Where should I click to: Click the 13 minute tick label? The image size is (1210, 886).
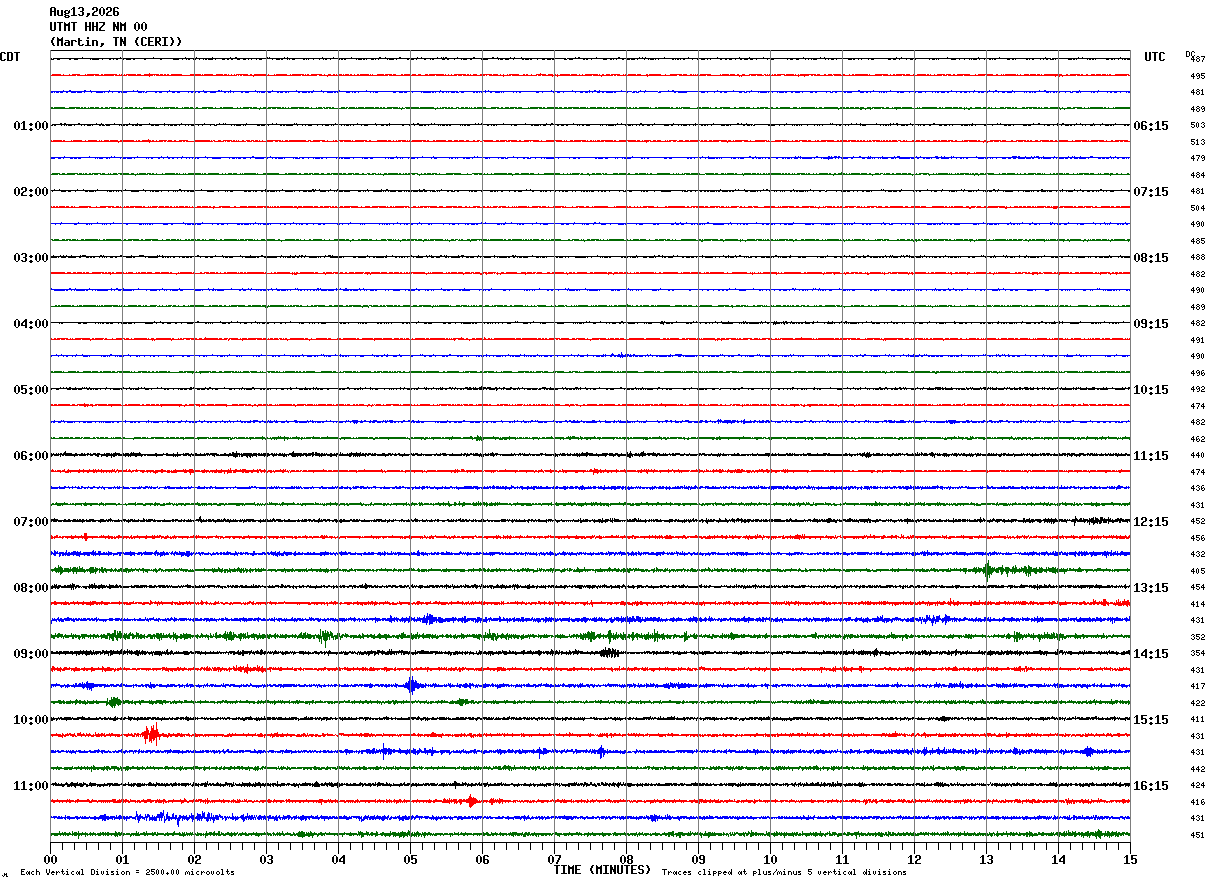(986, 859)
